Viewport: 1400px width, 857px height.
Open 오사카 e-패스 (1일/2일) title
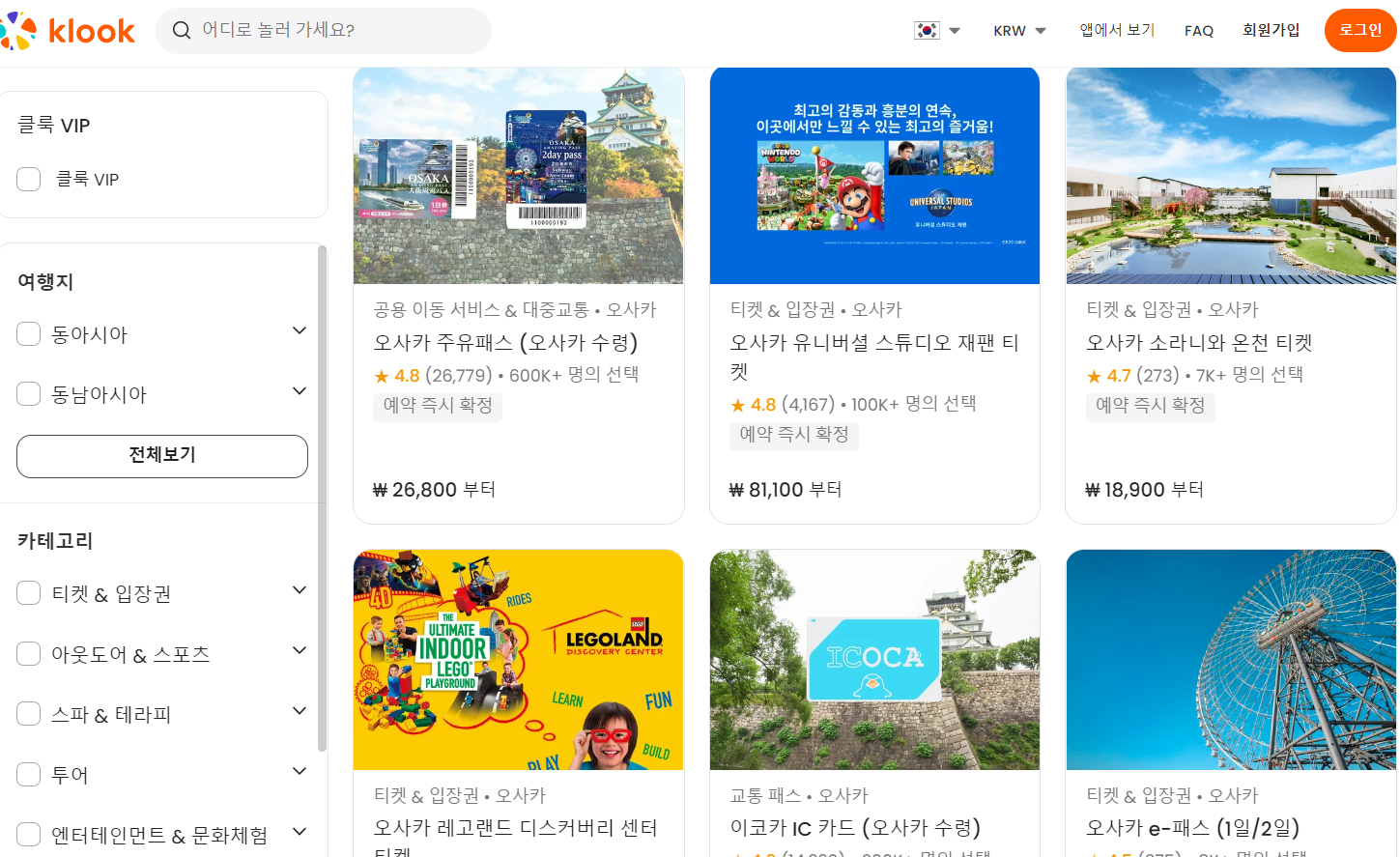click(1192, 828)
